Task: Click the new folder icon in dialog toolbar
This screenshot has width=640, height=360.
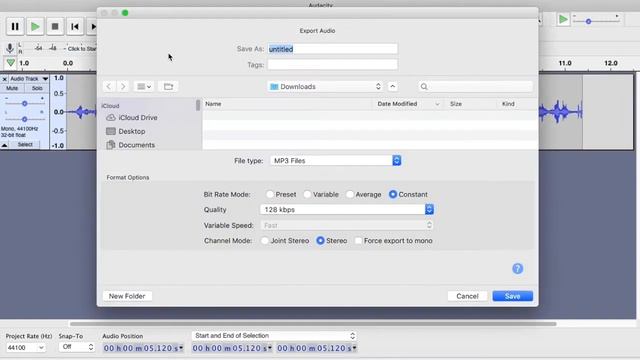Action: [168, 87]
